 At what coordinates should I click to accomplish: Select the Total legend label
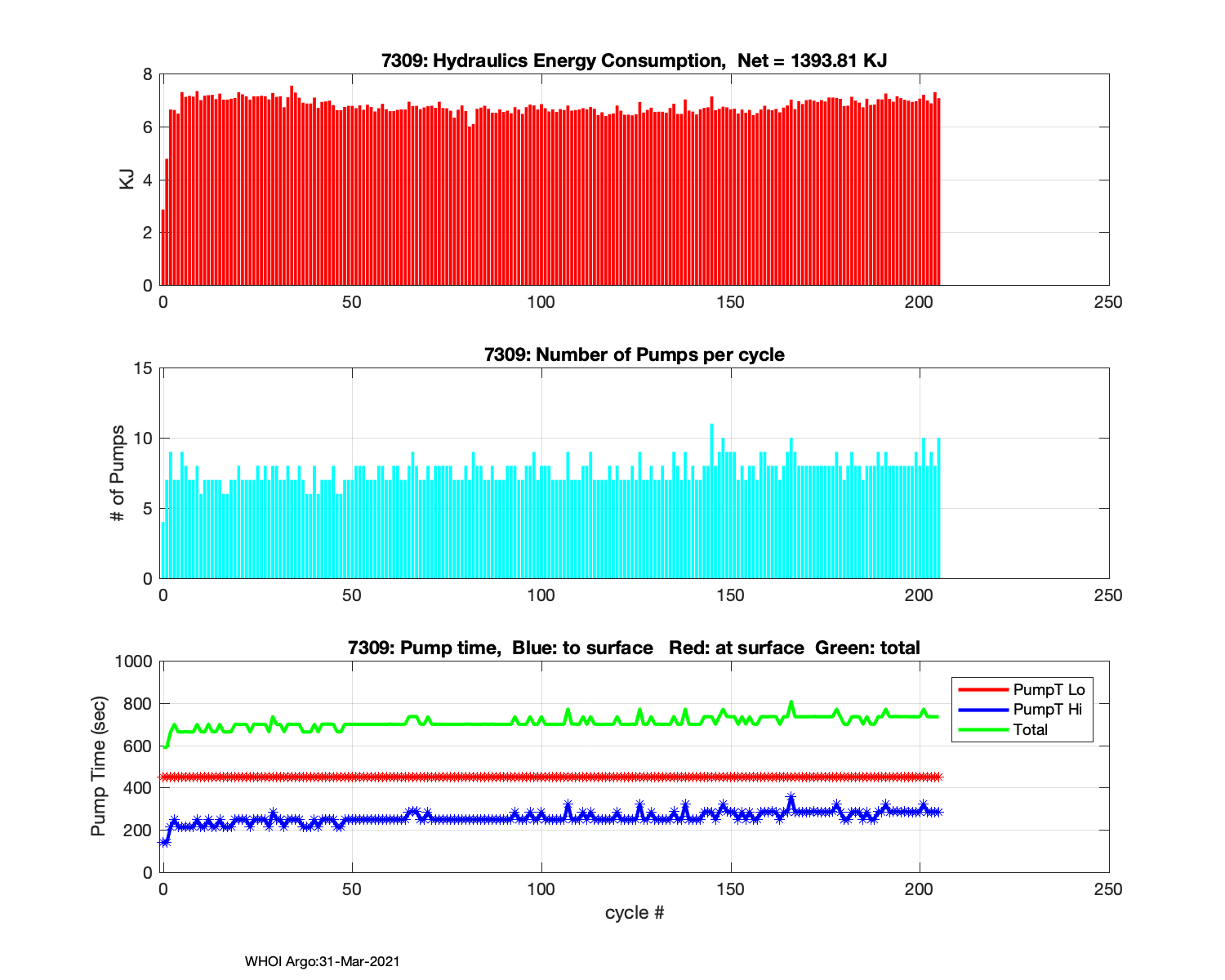(x=1030, y=730)
